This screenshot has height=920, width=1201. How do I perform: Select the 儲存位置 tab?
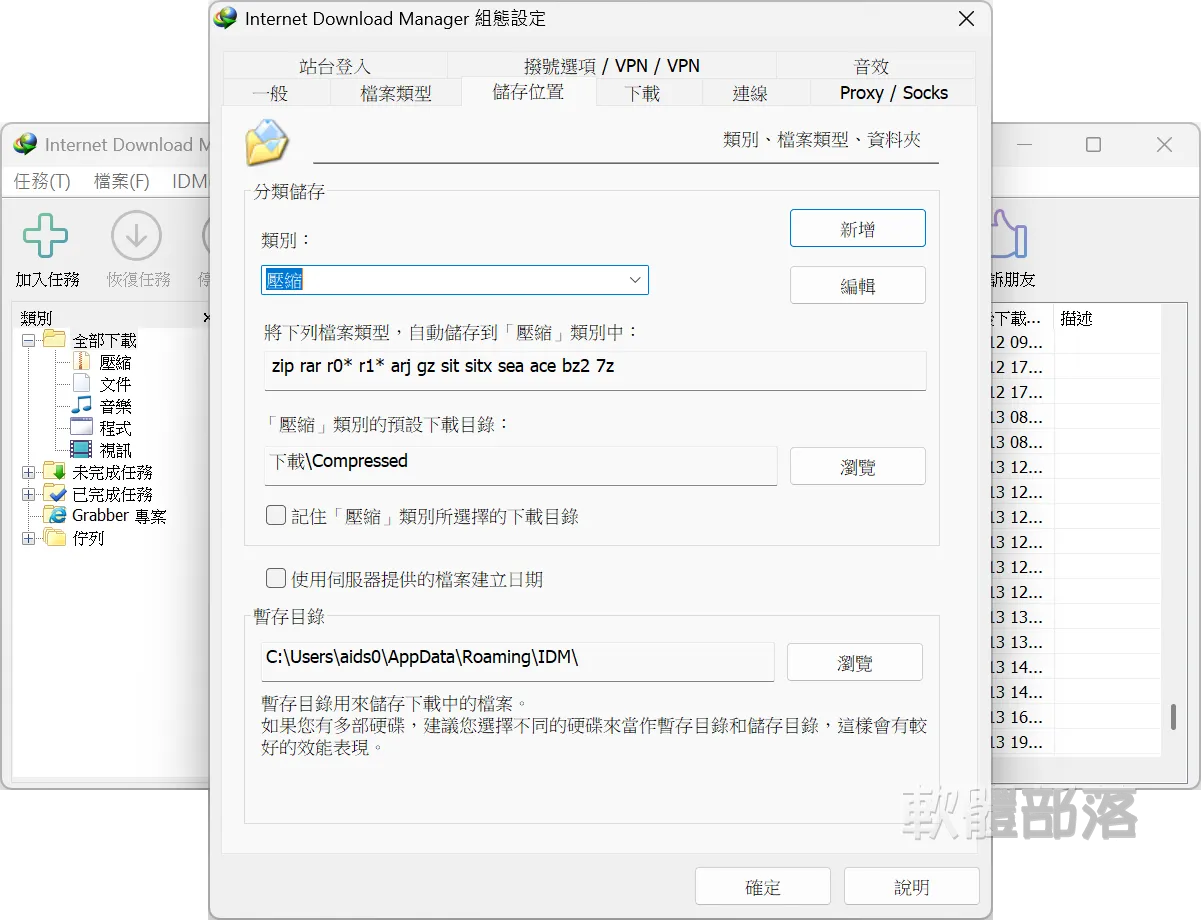528,91
